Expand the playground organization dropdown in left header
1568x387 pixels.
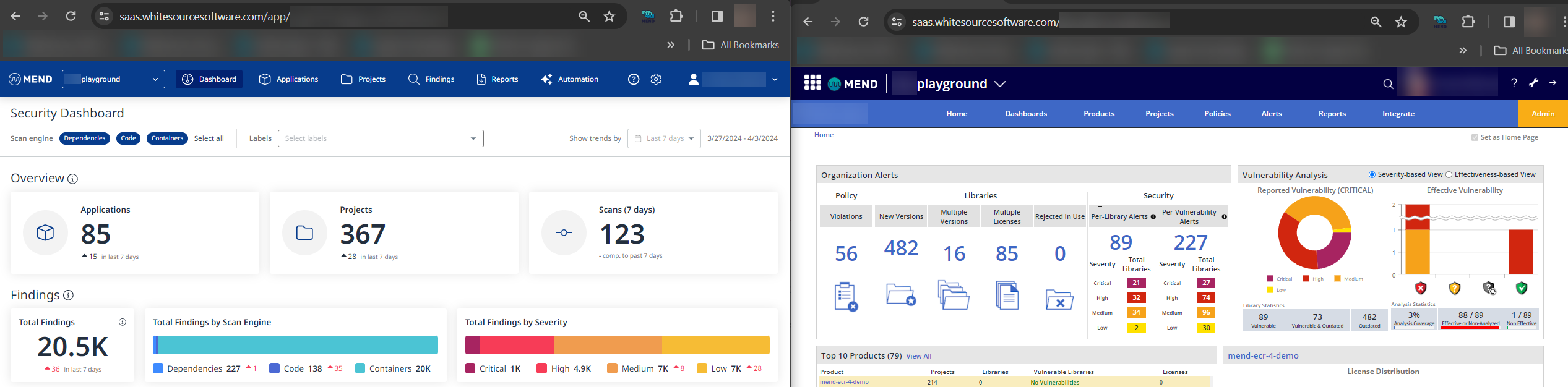tap(114, 79)
